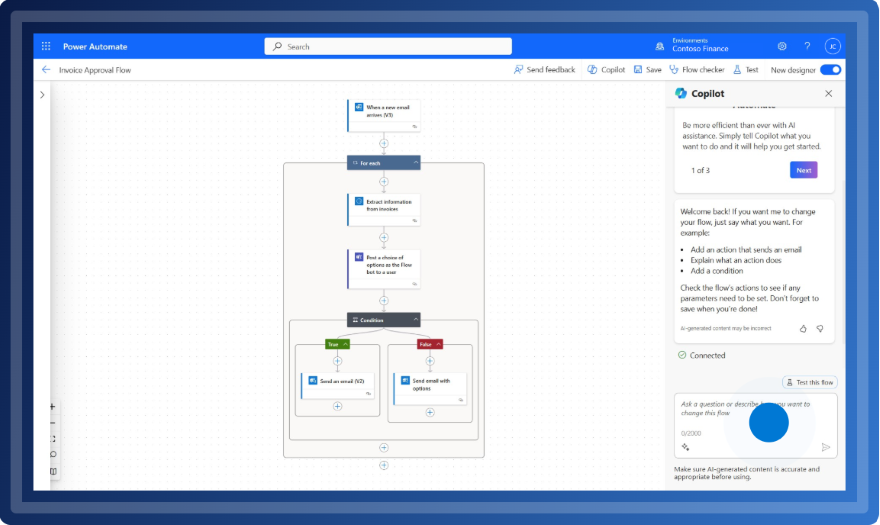Click the back arrow beside Invoice Approval Flow
Screen dimensions: 880x525
[x=46, y=70]
